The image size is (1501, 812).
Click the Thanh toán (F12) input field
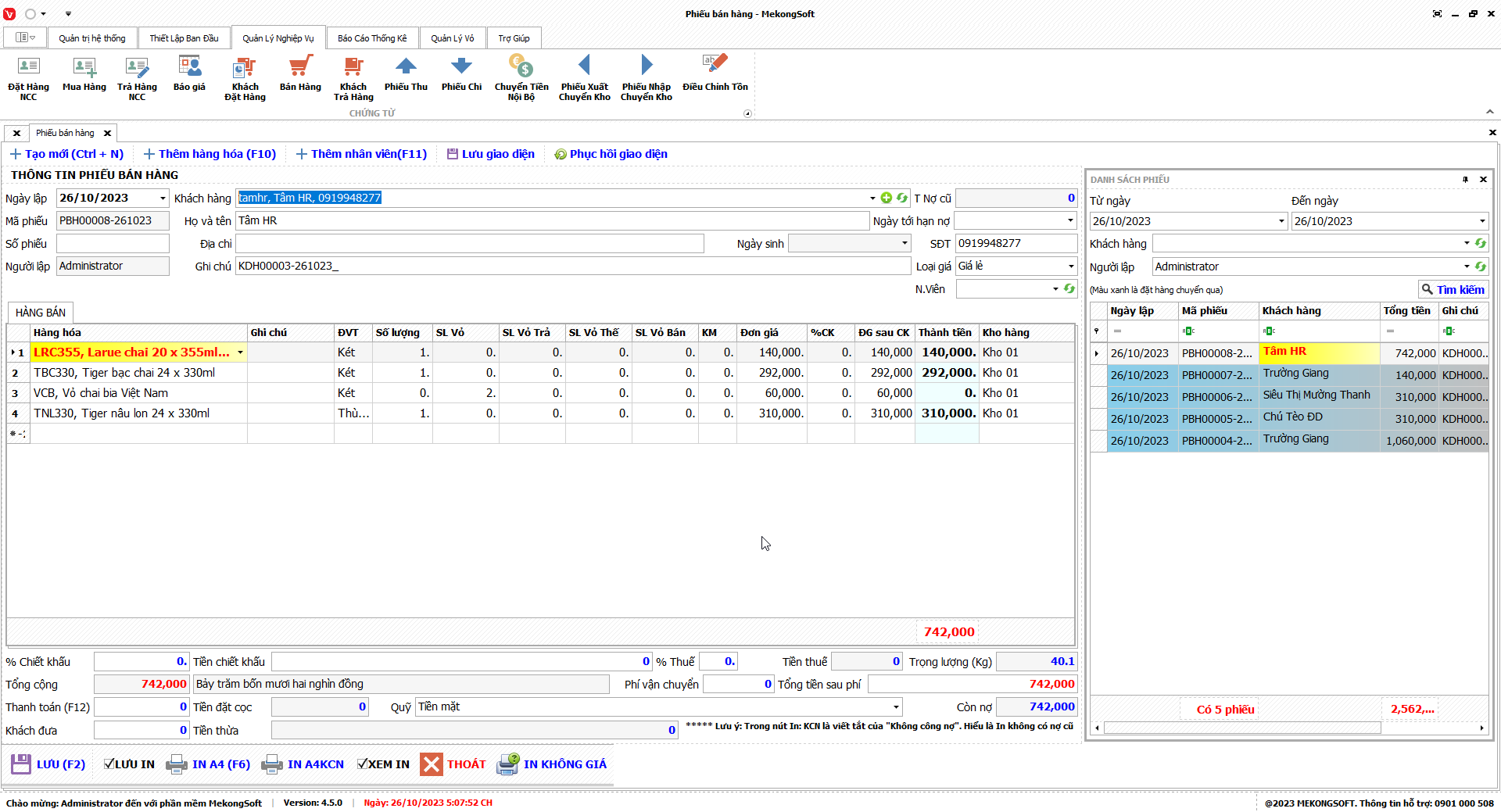141,707
